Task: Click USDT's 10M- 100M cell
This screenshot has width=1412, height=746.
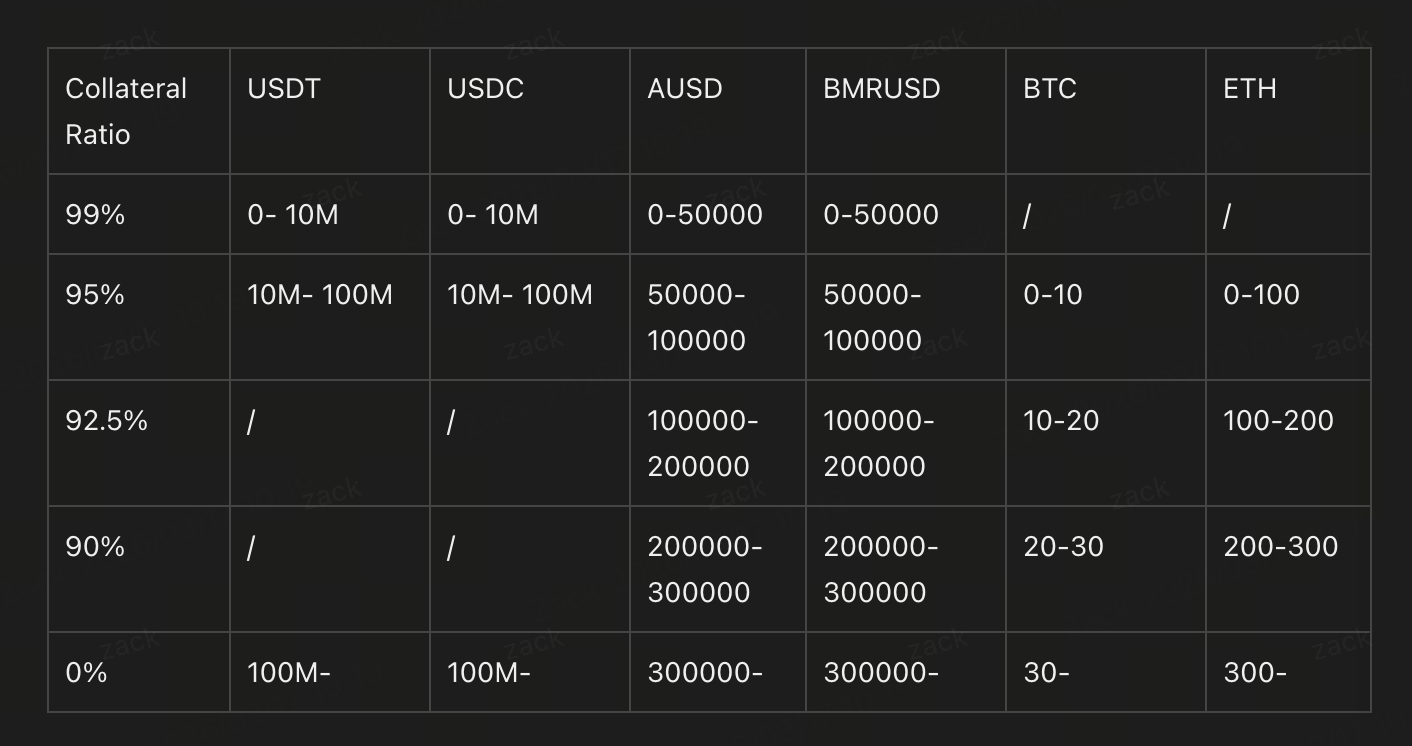Action: (x=320, y=295)
